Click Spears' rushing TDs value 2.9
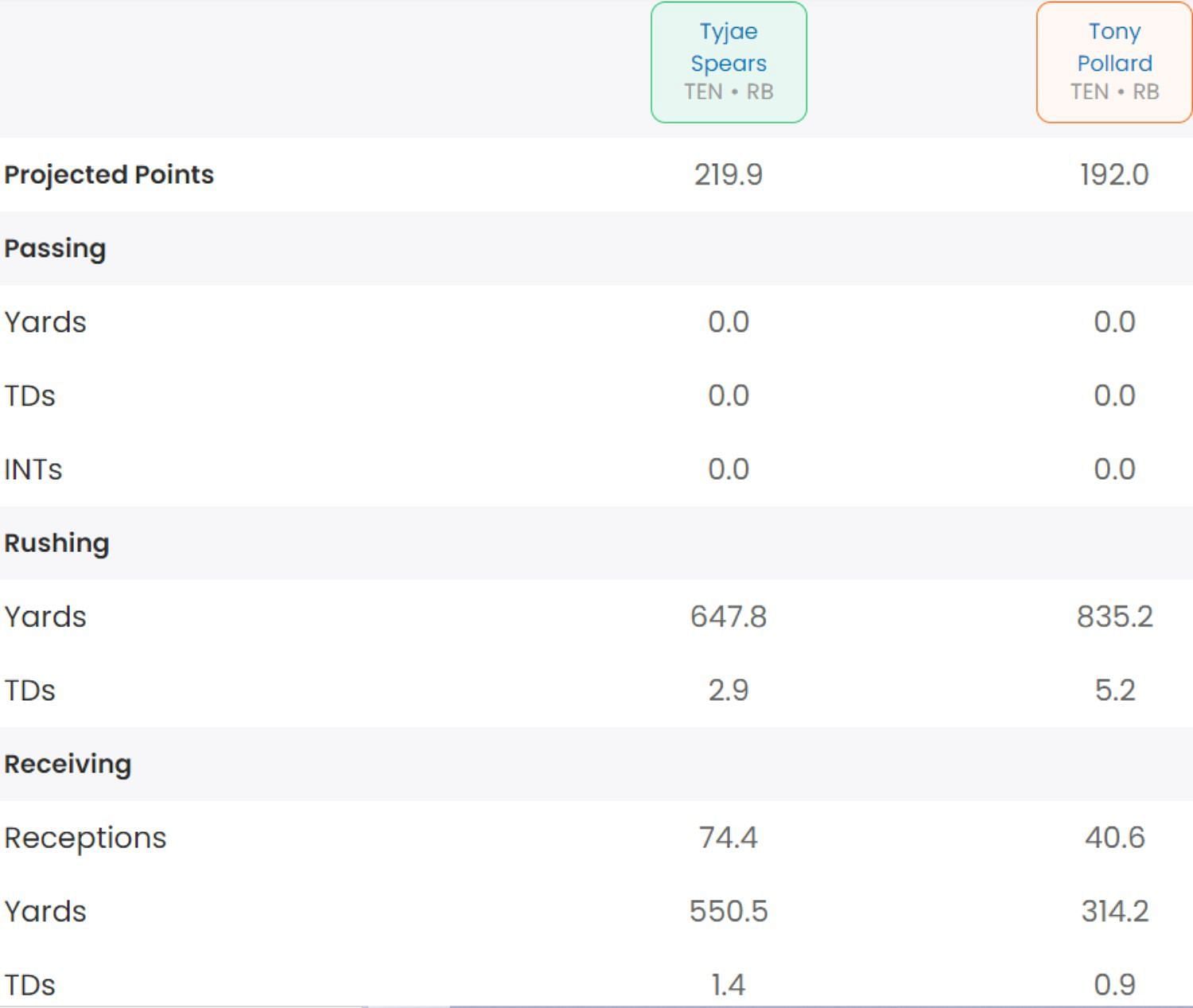The image size is (1193, 1008). [x=729, y=691]
